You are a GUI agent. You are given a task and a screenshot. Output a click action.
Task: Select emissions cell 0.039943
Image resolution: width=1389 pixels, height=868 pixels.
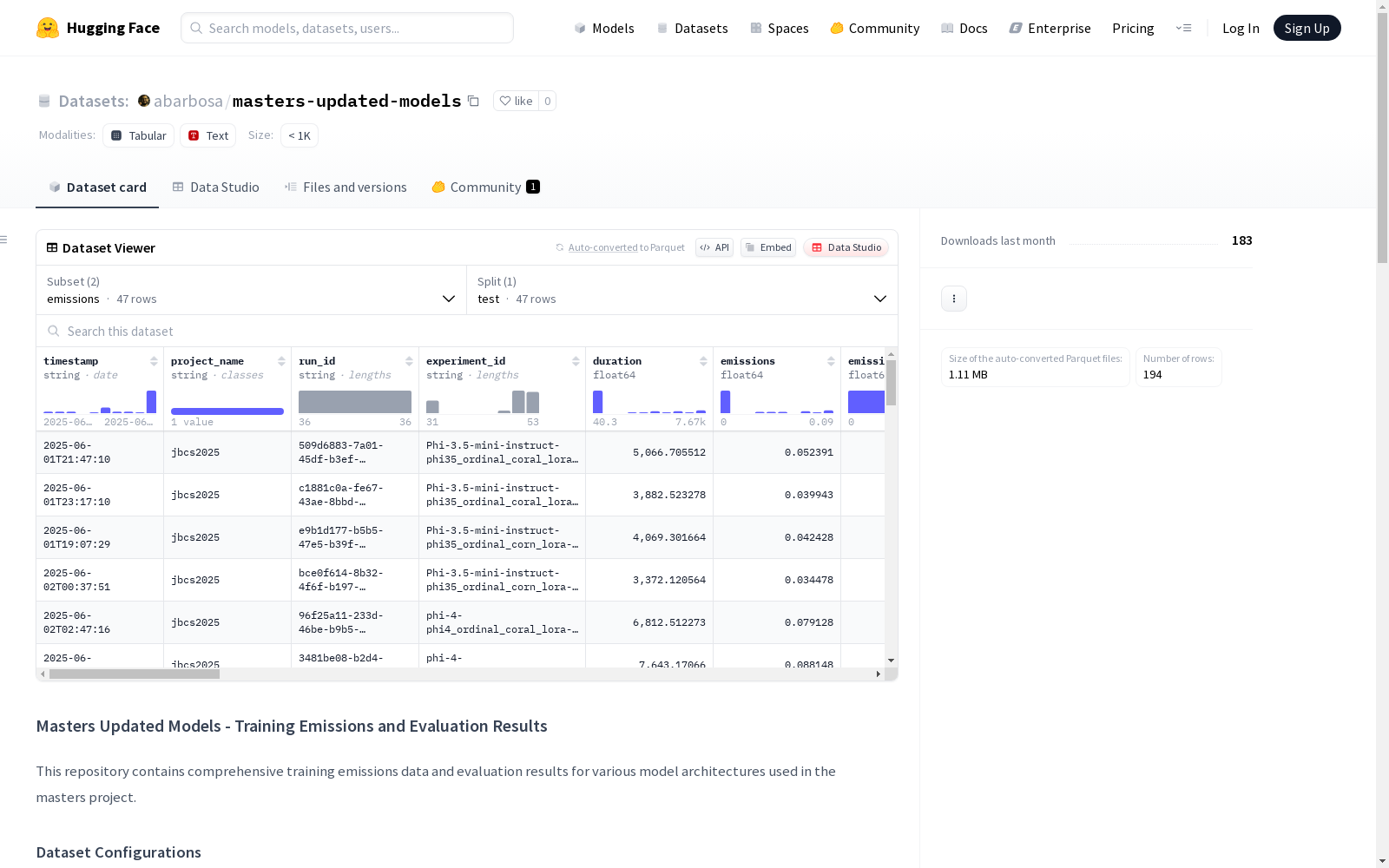(x=777, y=495)
